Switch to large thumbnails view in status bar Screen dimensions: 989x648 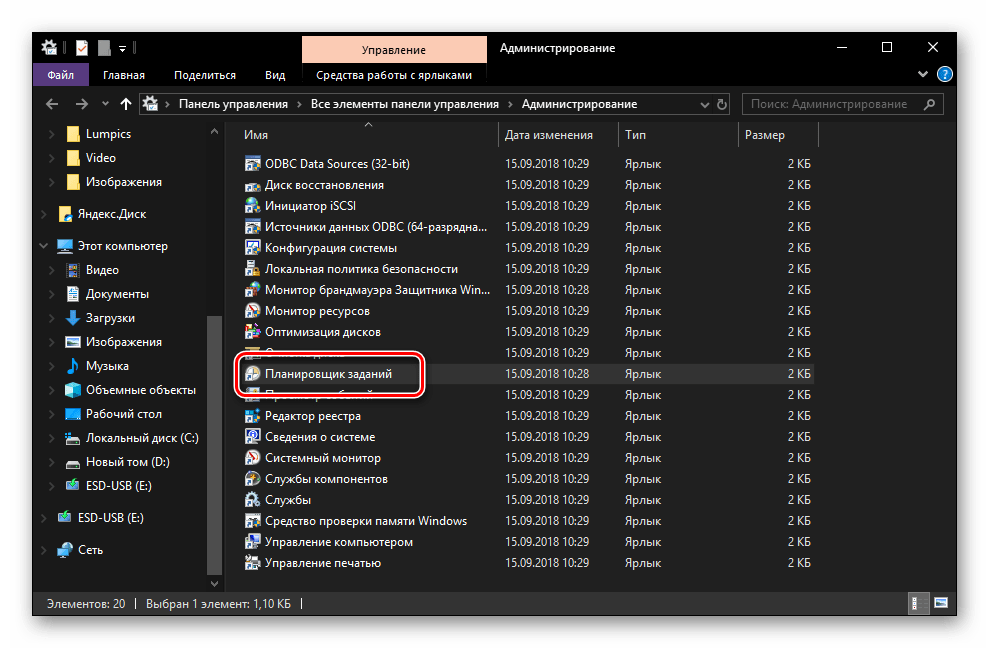[x=940, y=604]
